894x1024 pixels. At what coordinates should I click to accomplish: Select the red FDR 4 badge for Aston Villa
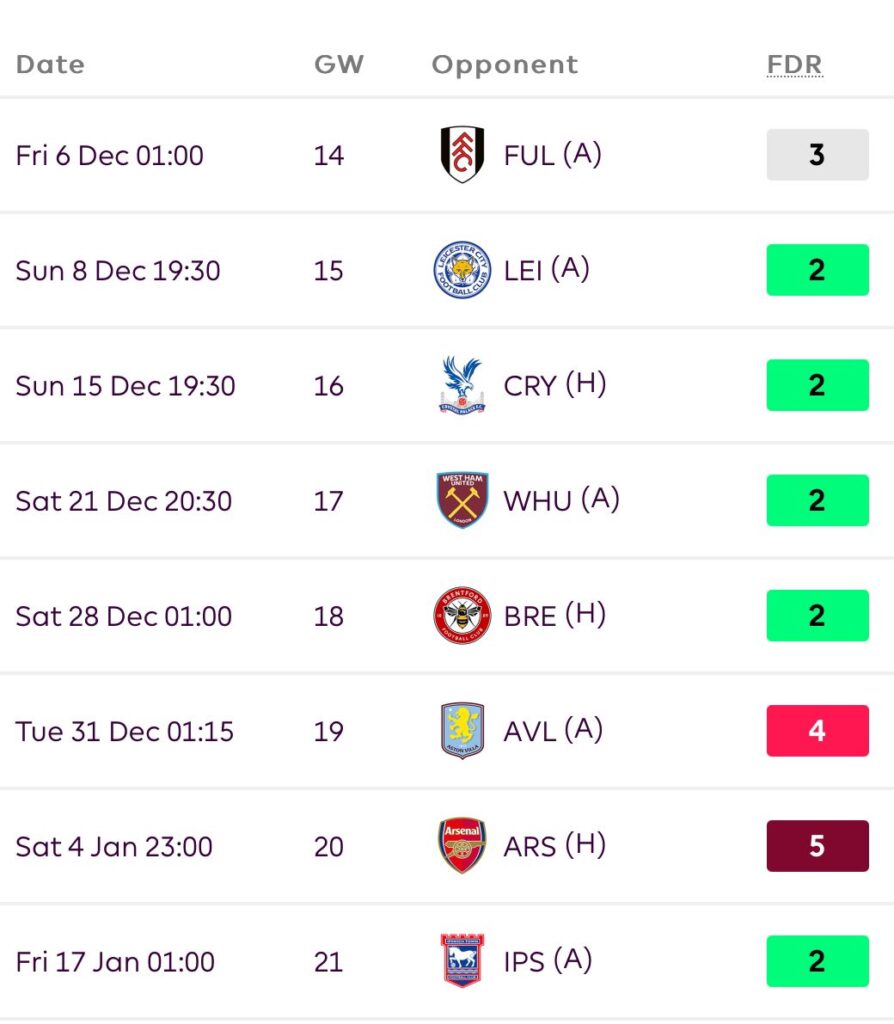click(x=817, y=731)
